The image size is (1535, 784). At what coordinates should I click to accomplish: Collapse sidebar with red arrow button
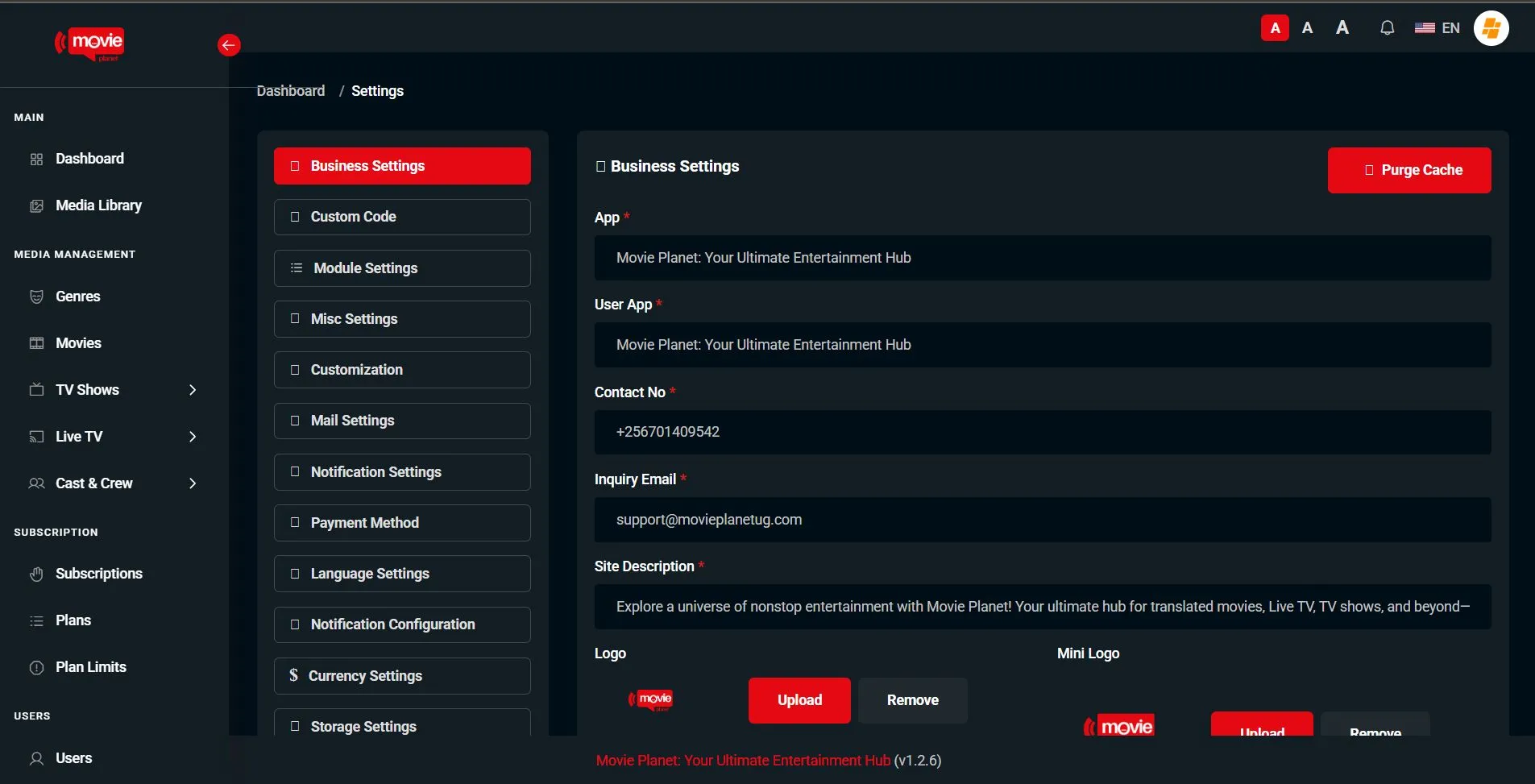click(x=229, y=45)
